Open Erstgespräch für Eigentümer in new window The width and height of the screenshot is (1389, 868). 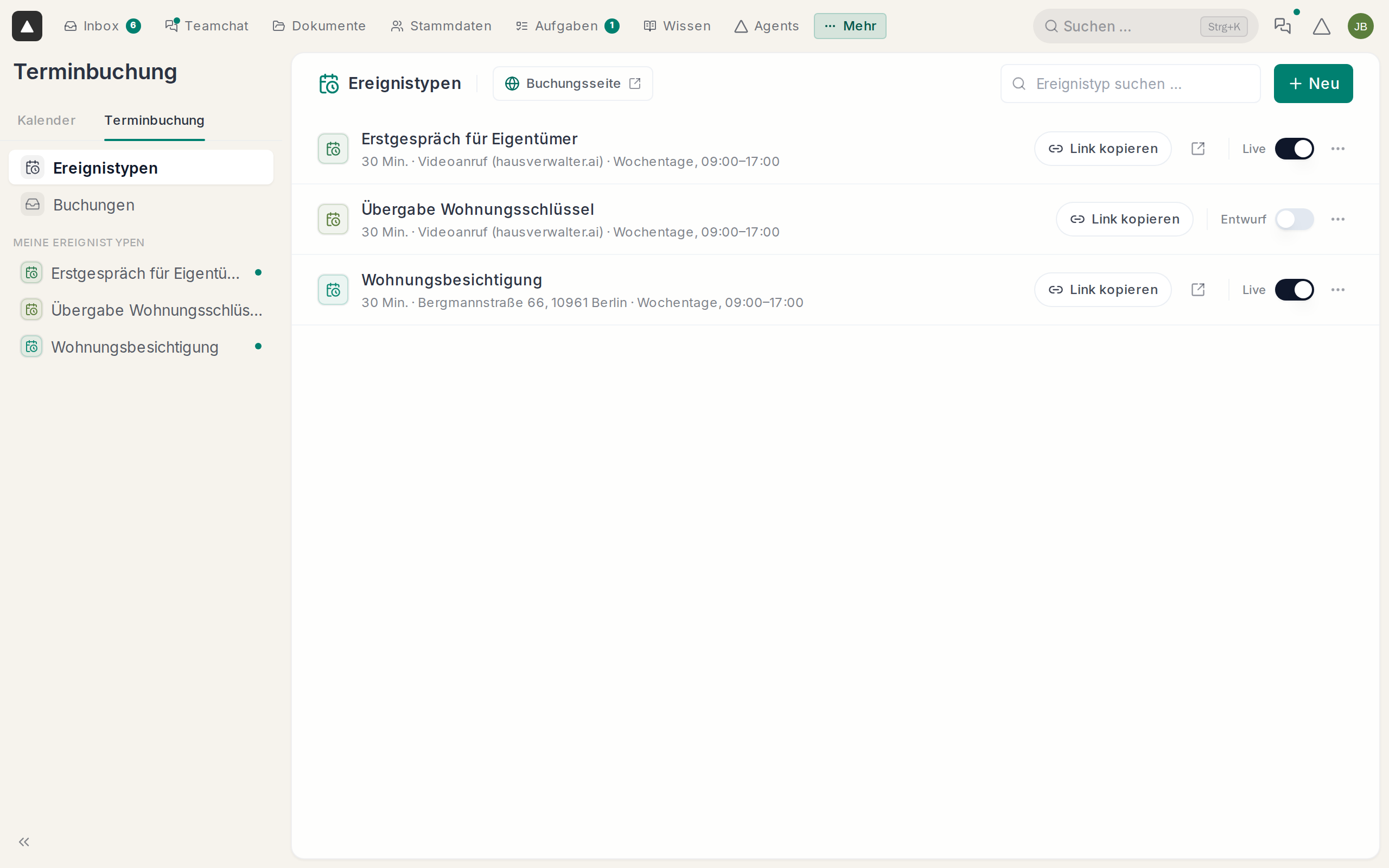[1198, 149]
